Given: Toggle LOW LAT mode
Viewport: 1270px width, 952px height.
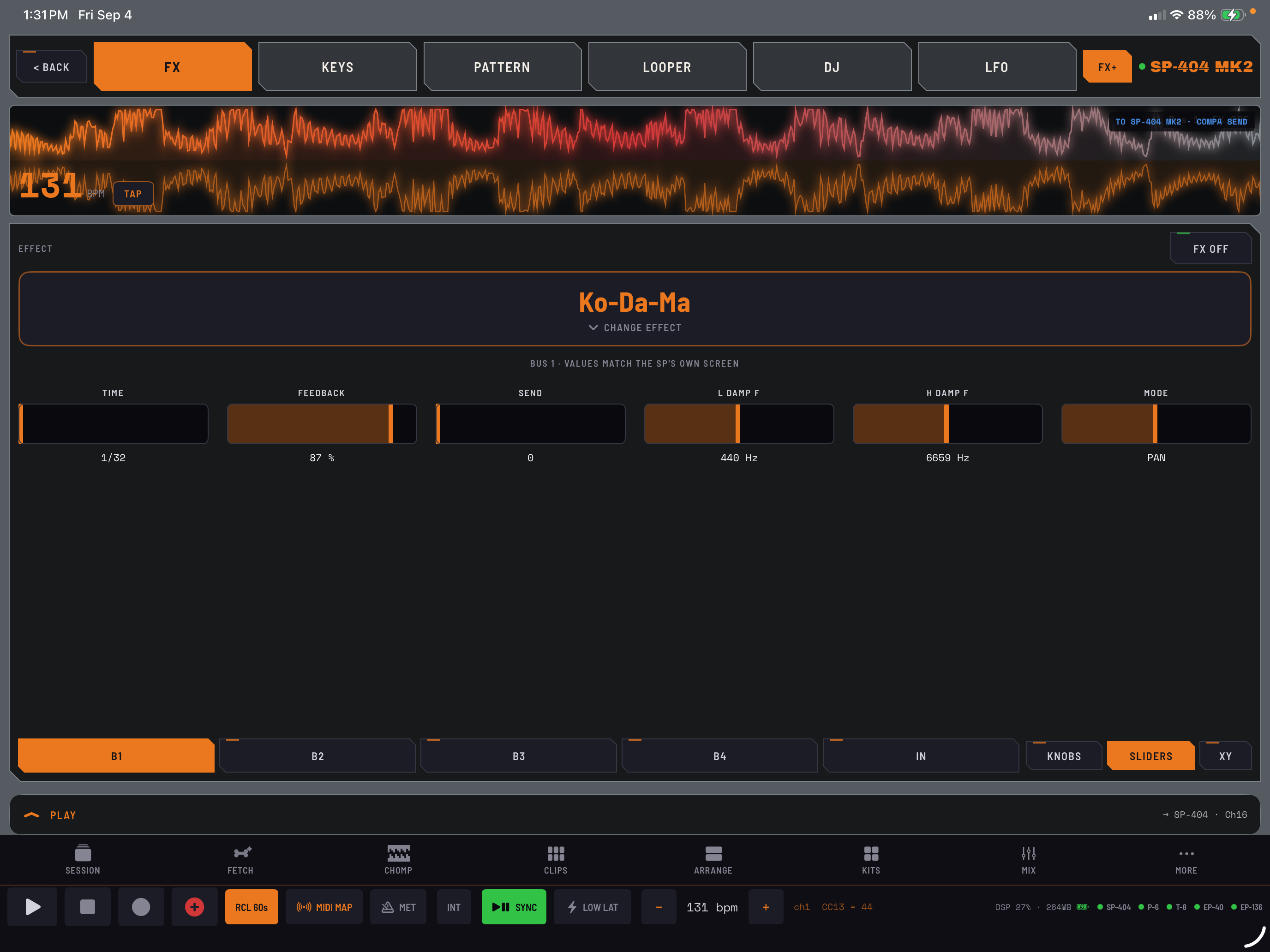Looking at the screenshot, I should 592,907.
